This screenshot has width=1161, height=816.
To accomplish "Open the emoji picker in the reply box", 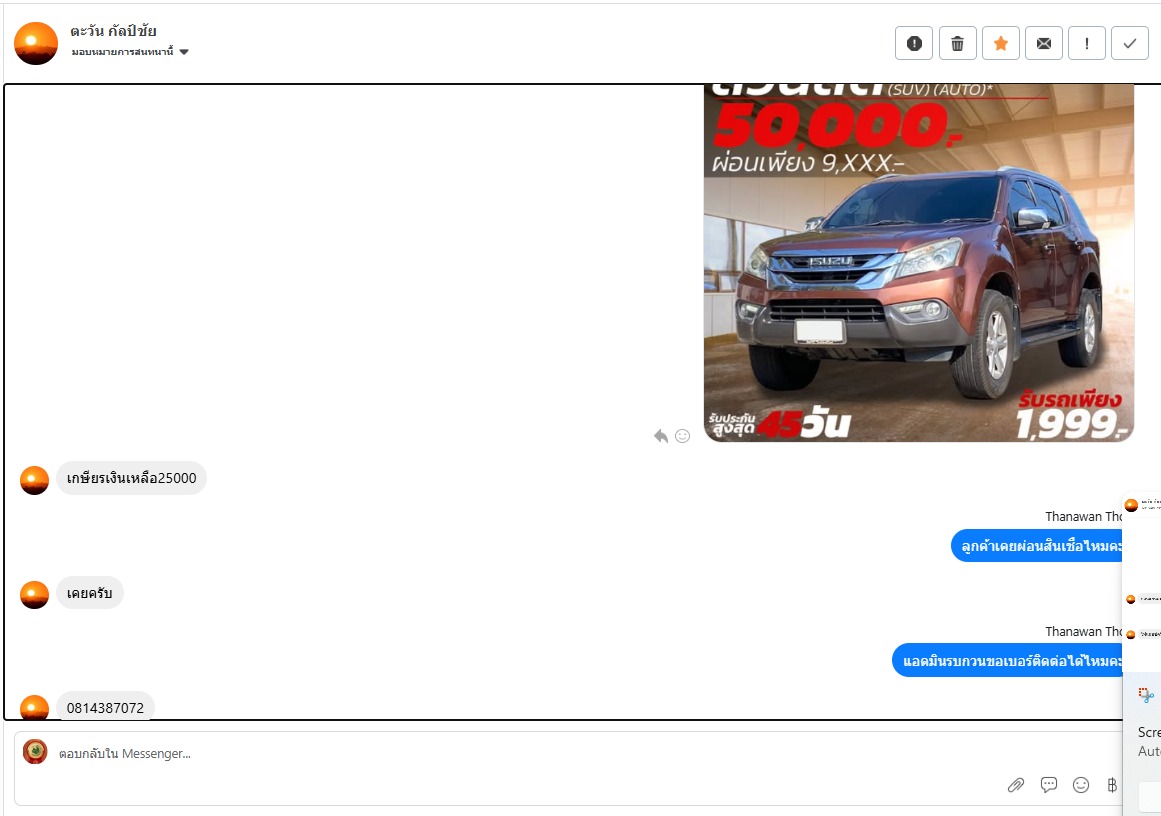I will [x=1081, y=785].
